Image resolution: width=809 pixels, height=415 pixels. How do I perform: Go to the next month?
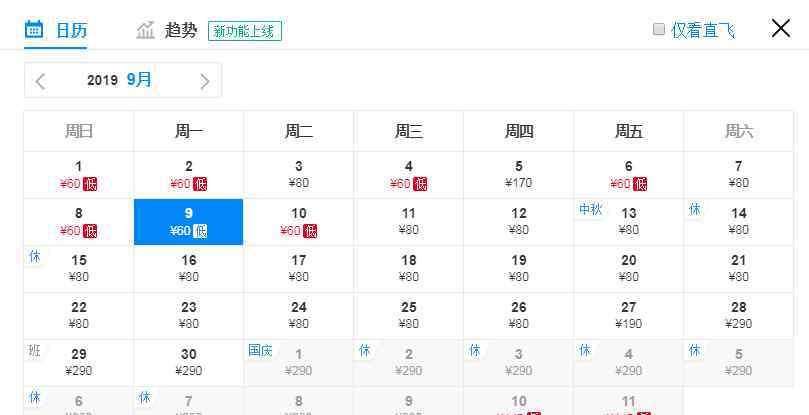click(x=205, y=81)
